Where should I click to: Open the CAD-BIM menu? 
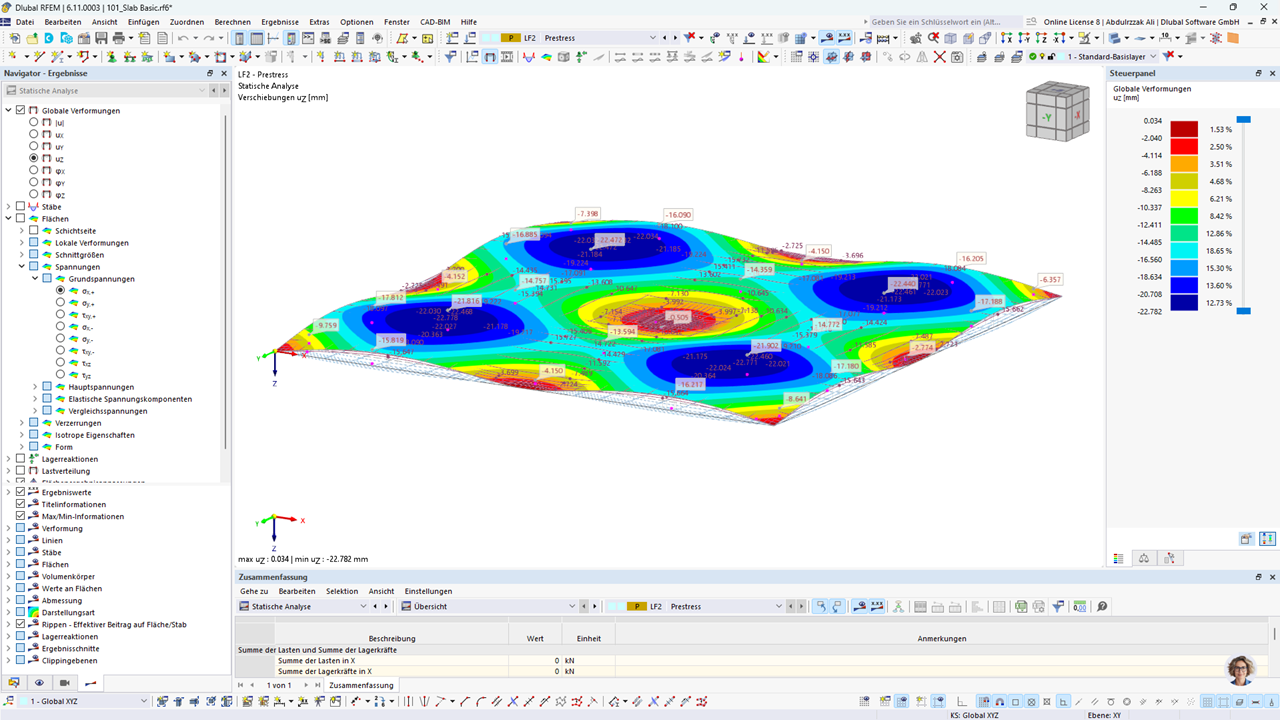[435, 21]
